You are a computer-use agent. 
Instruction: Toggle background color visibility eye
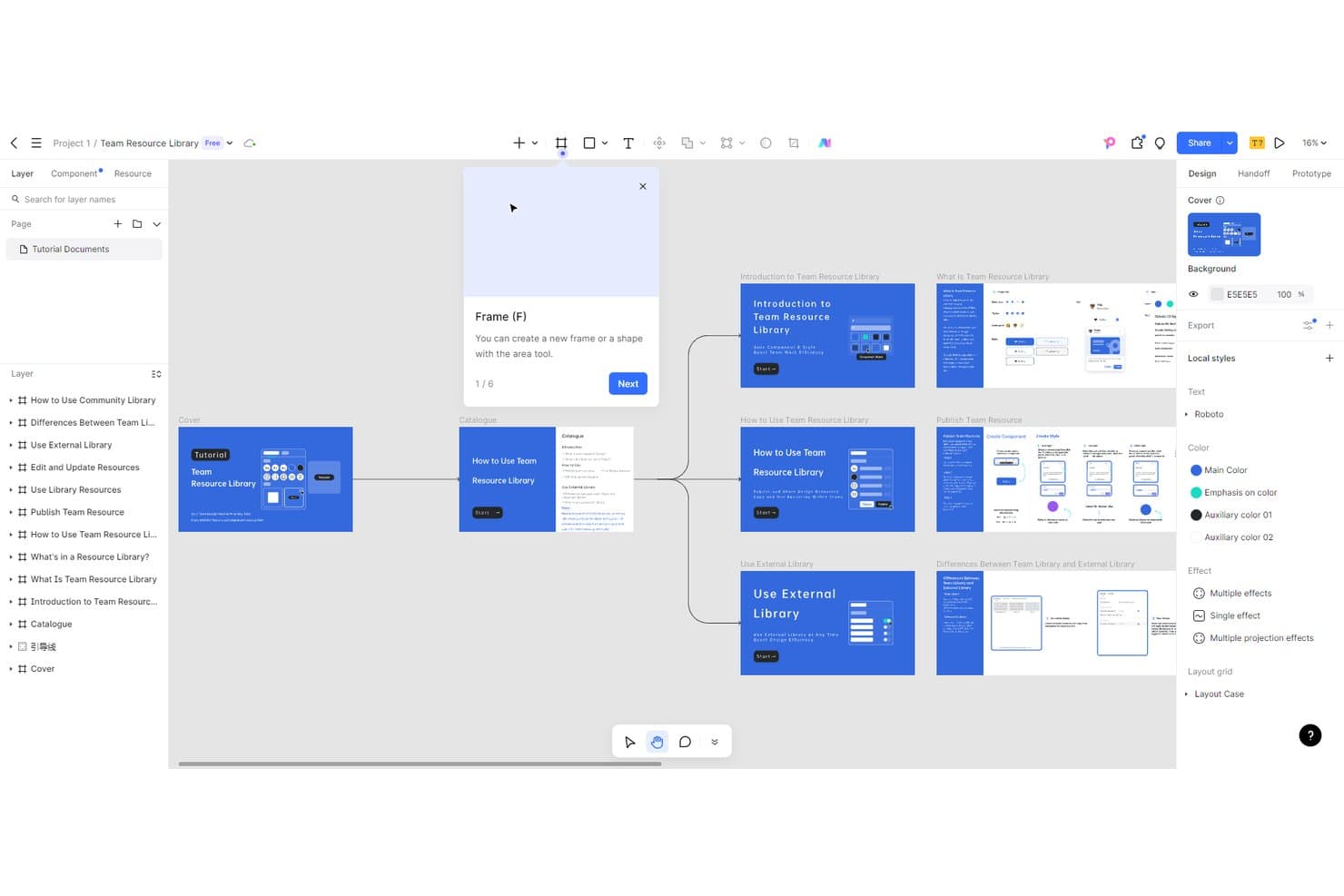coord(1193,294)
